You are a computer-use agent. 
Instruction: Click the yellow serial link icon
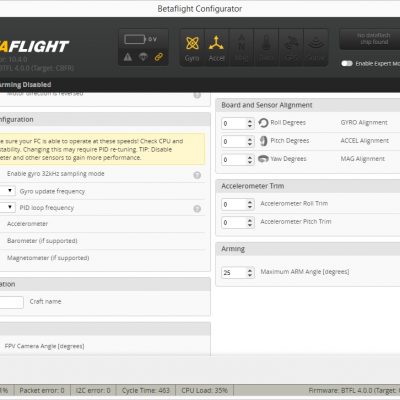(159, 57)
